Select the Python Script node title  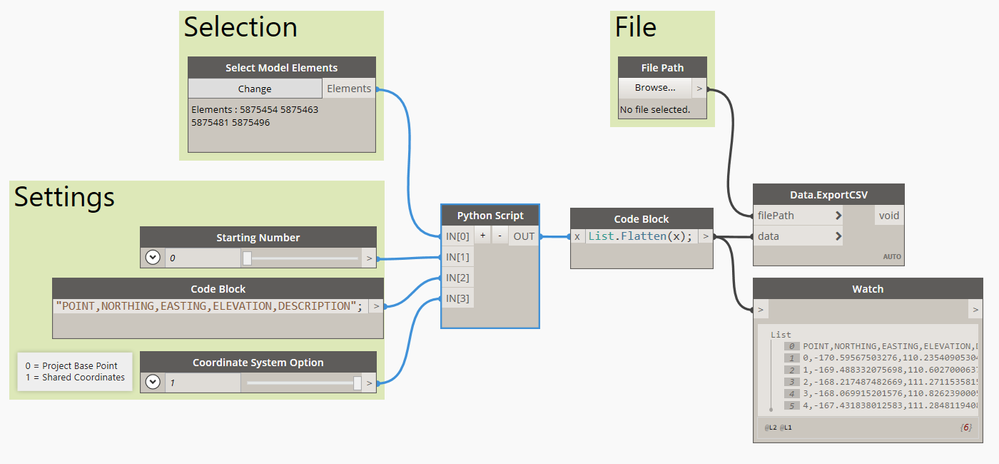(x=490, y=215)
